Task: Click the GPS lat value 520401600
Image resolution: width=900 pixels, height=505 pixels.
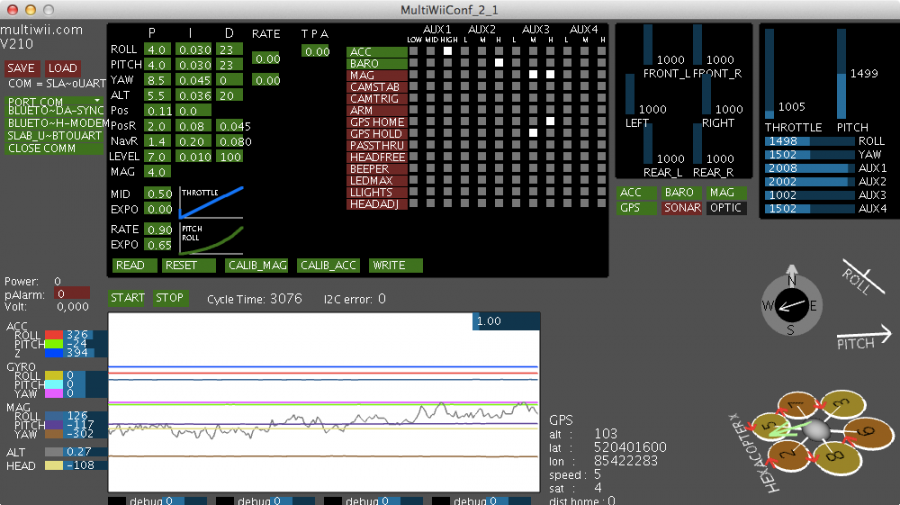Action: (x=630, y=447)
